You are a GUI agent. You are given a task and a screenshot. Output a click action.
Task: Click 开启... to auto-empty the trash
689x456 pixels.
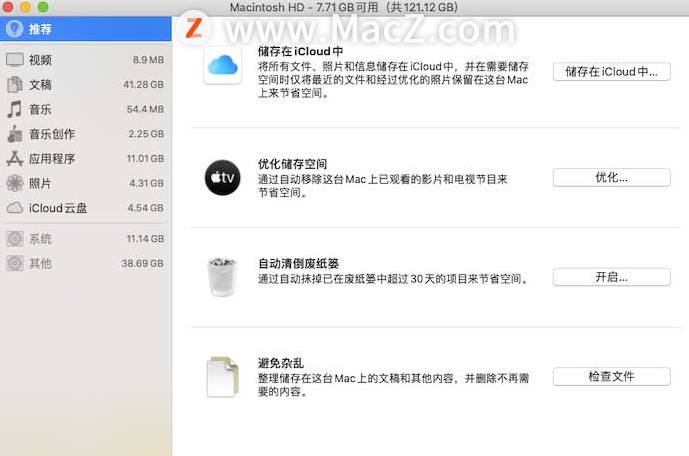pyautogui.click(x=612, y=277)
